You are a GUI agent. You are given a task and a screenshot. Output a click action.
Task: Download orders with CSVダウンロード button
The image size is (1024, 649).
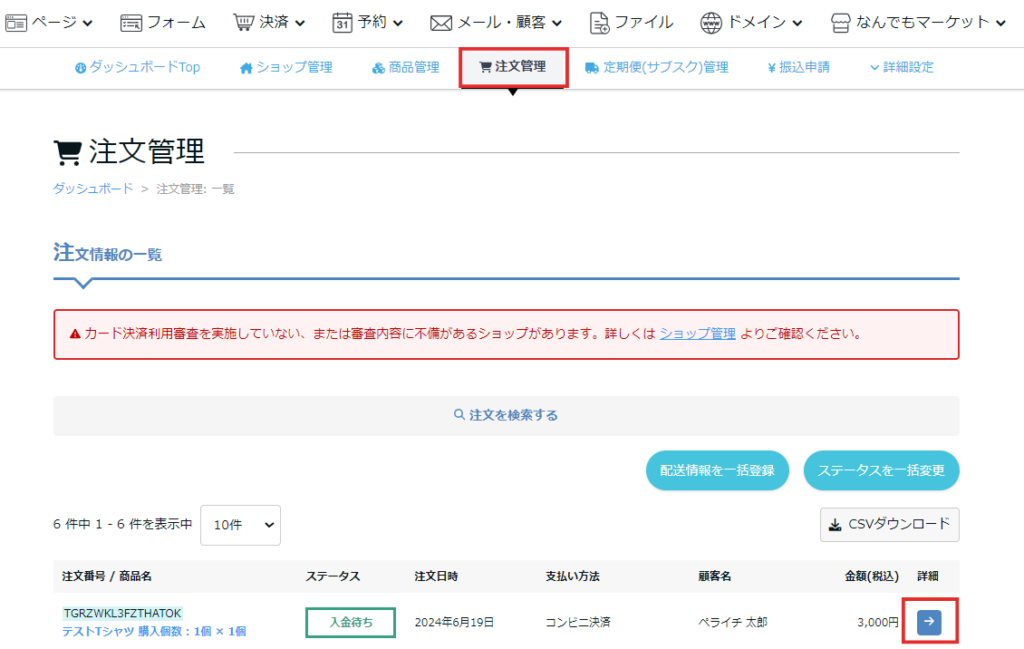point(889,524)
